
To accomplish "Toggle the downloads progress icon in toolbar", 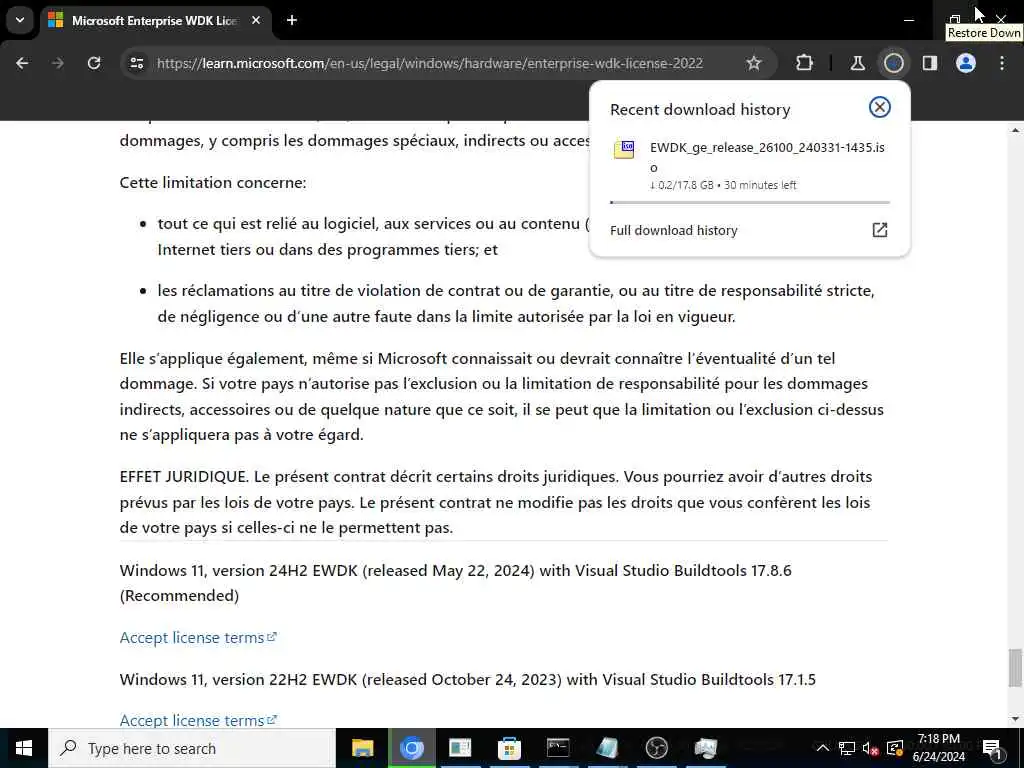I will pos(893,63).
